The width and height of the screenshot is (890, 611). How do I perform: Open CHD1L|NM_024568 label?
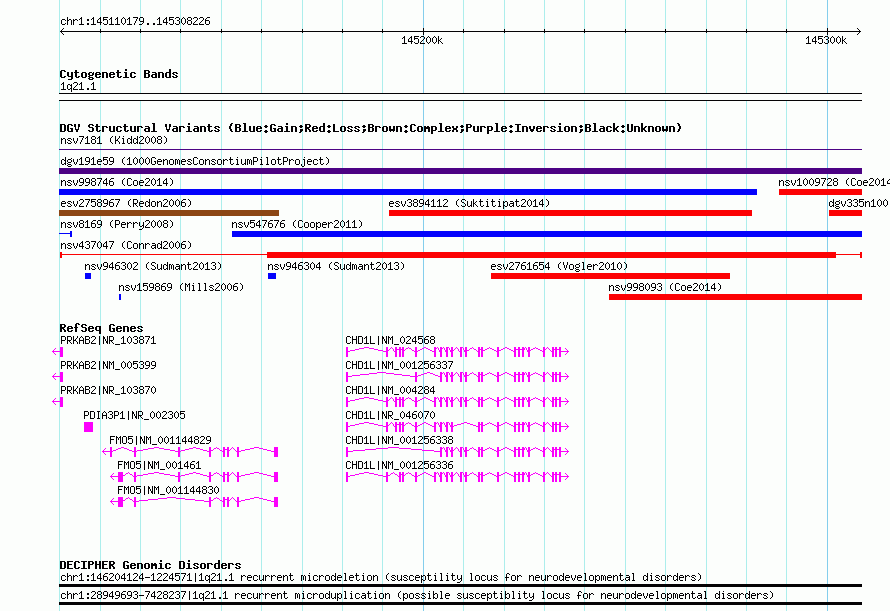point(391,341)
